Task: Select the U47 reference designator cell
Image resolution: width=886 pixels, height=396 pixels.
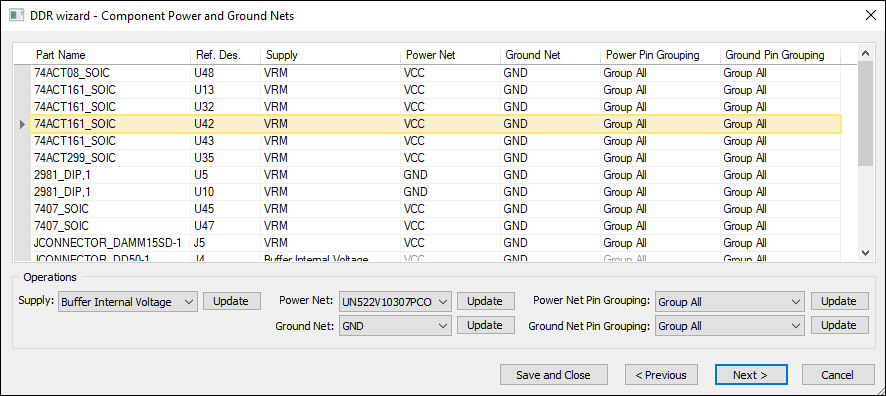Action: [x=225, y=225]
